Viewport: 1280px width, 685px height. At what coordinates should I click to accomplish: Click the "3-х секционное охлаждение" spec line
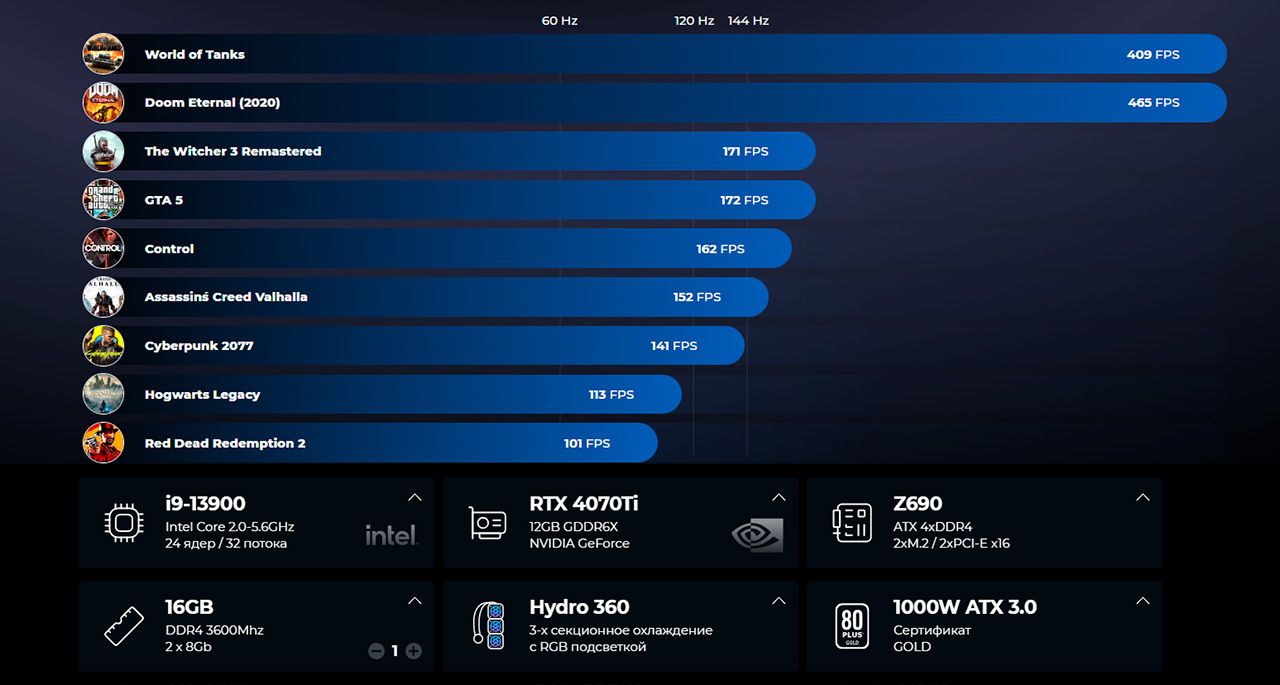(x=621, y=631)
